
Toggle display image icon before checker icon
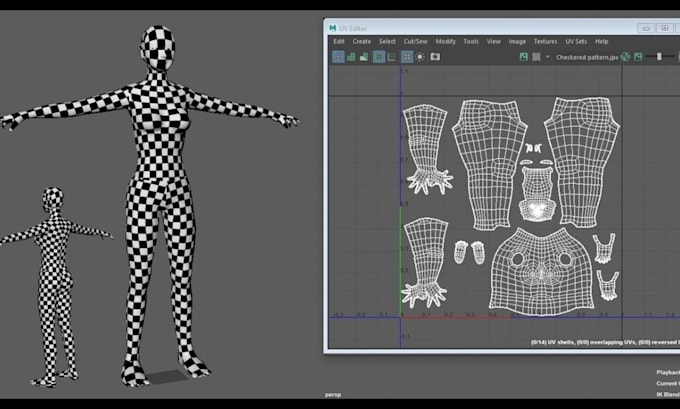pyautogui.click(x=524, y=57)
